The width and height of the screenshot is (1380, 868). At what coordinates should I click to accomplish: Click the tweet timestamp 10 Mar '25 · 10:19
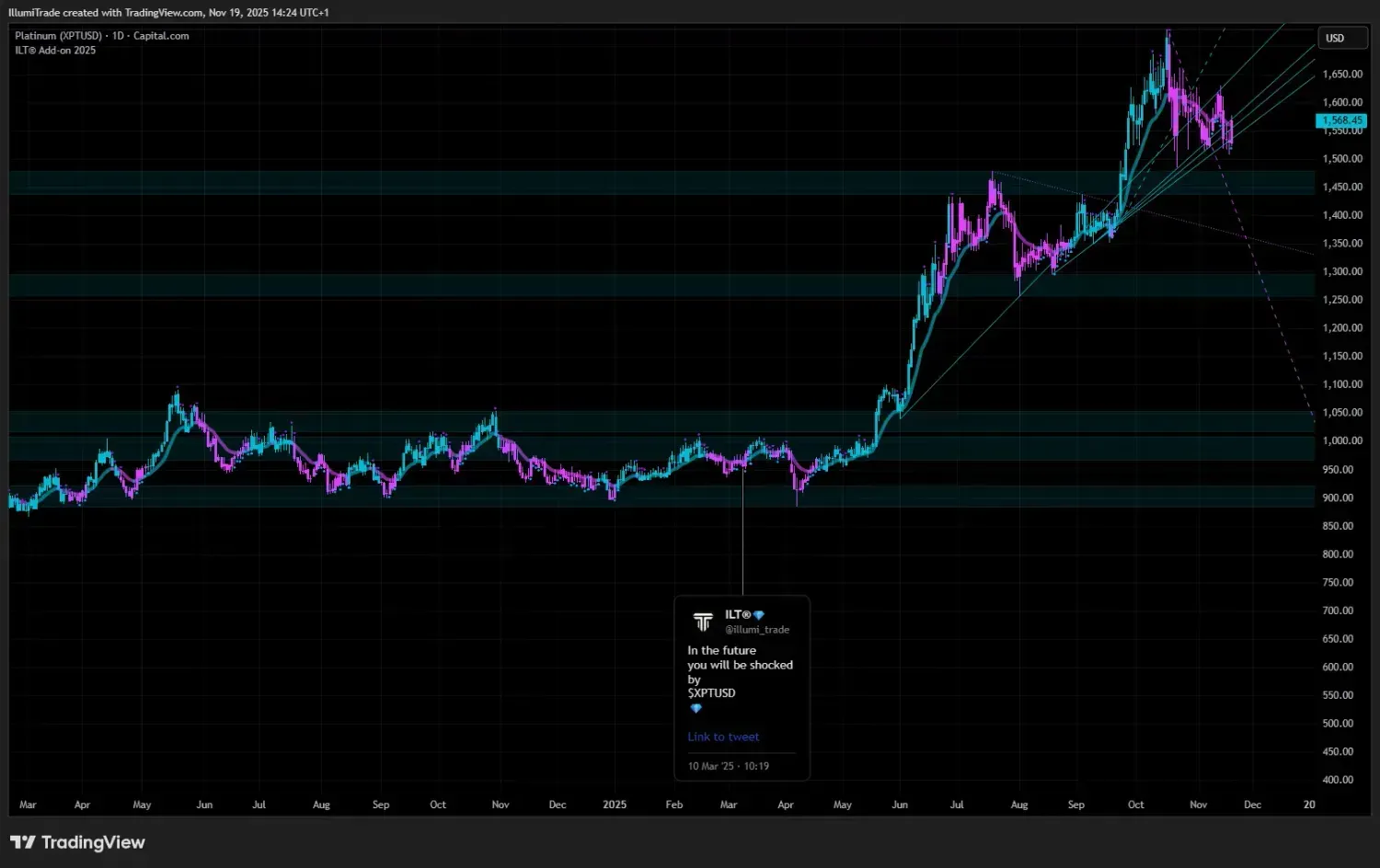point(730,765)
